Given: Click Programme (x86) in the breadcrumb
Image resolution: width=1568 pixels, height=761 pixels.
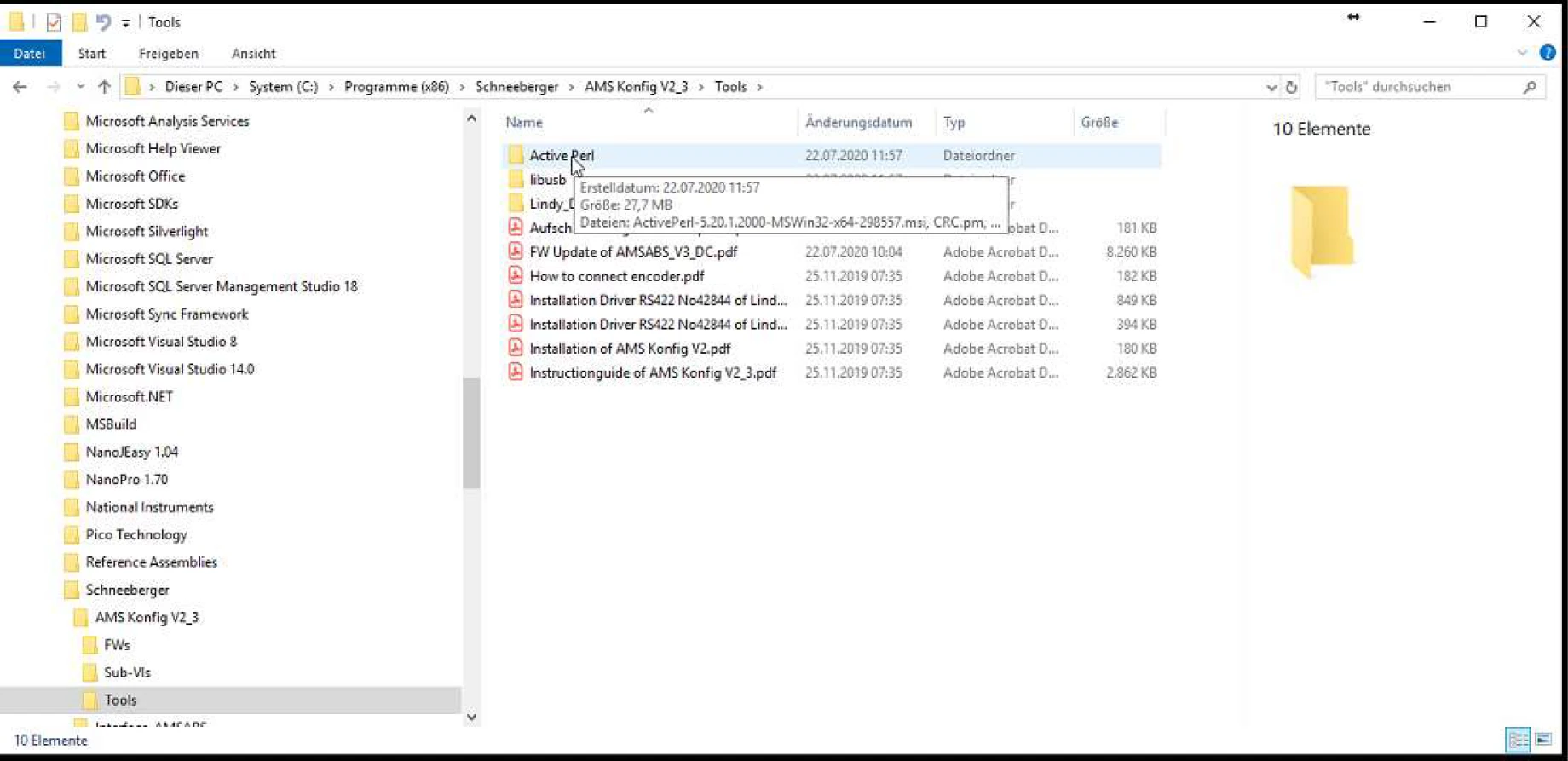Looking at the screenshot, I should (396, 87).
